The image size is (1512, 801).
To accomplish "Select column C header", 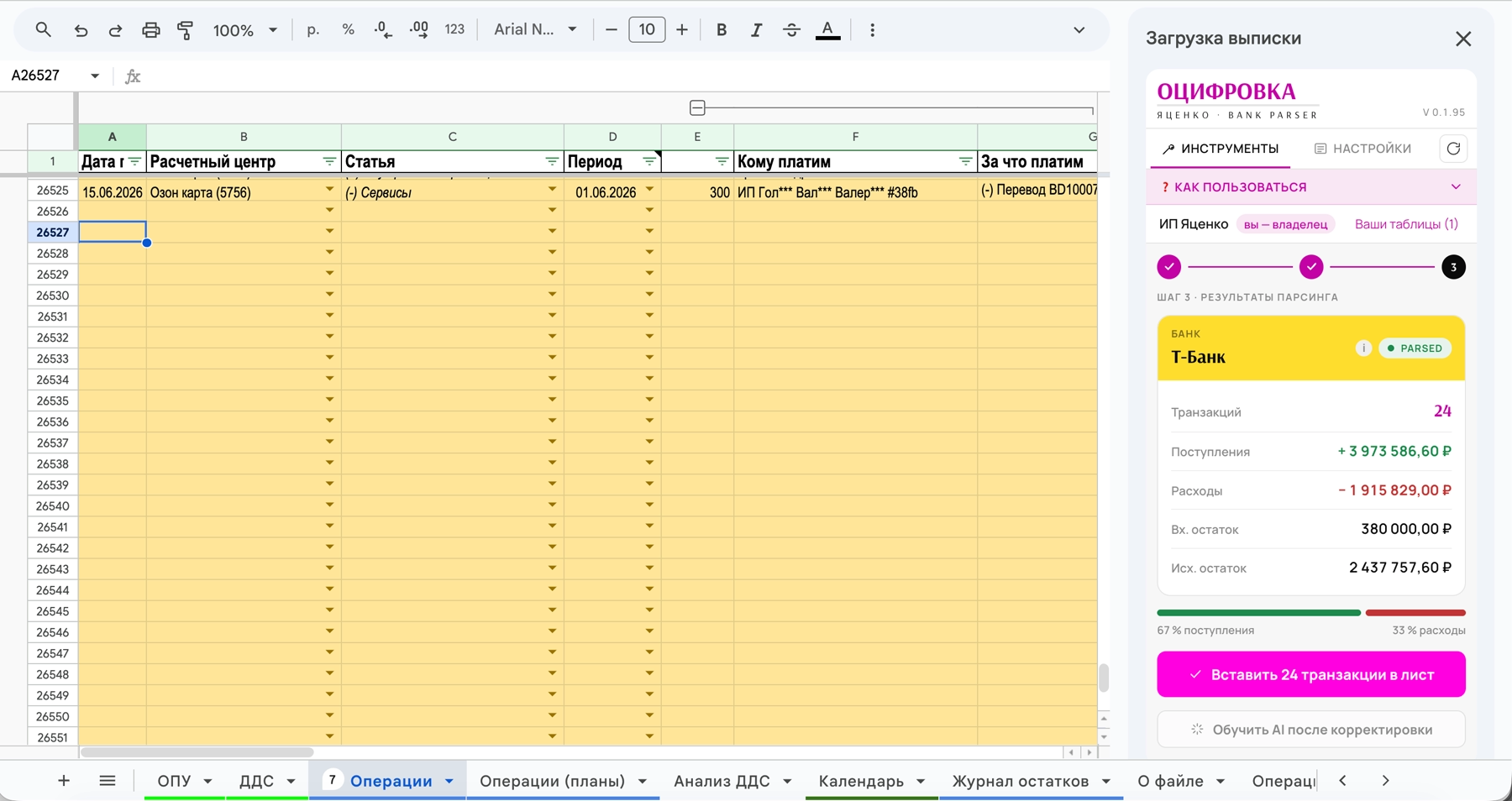I will [452, 137].
